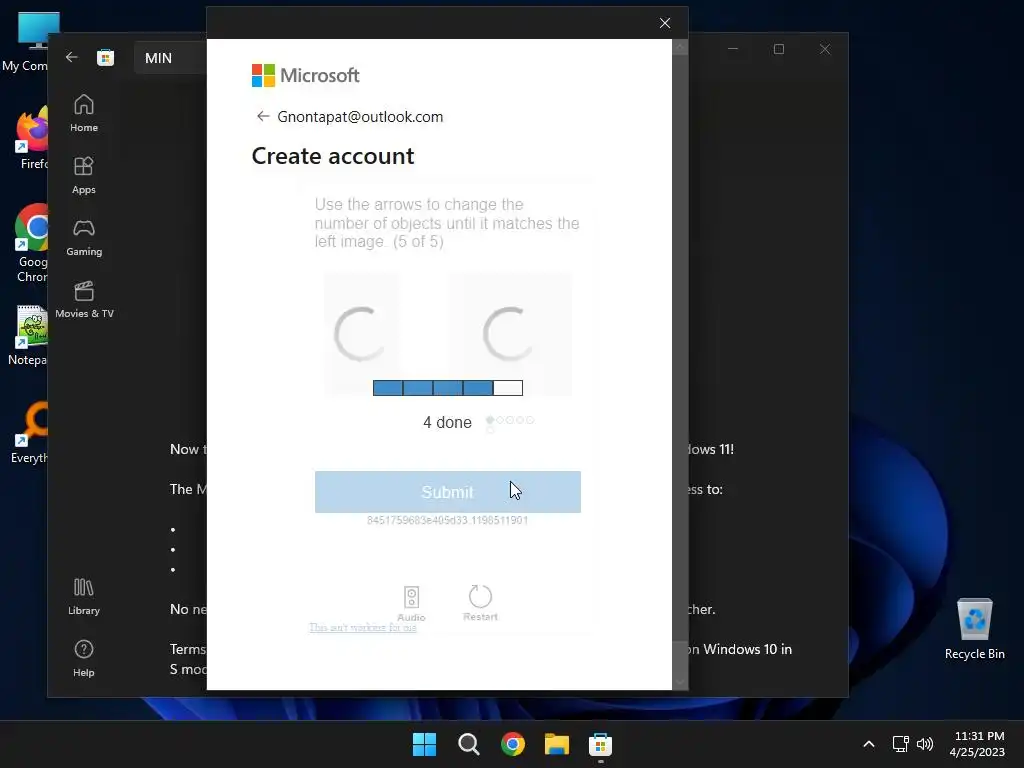Restart the captcha challenge

[480, 603]
